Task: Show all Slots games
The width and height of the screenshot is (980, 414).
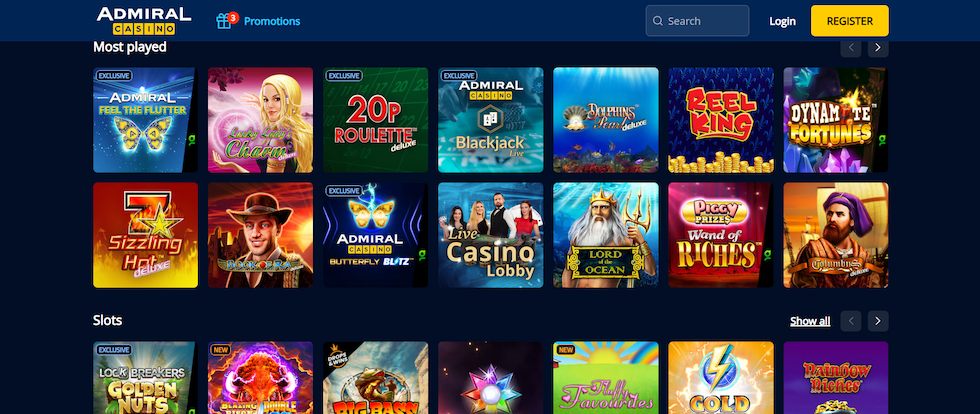Action: point(810,321)
